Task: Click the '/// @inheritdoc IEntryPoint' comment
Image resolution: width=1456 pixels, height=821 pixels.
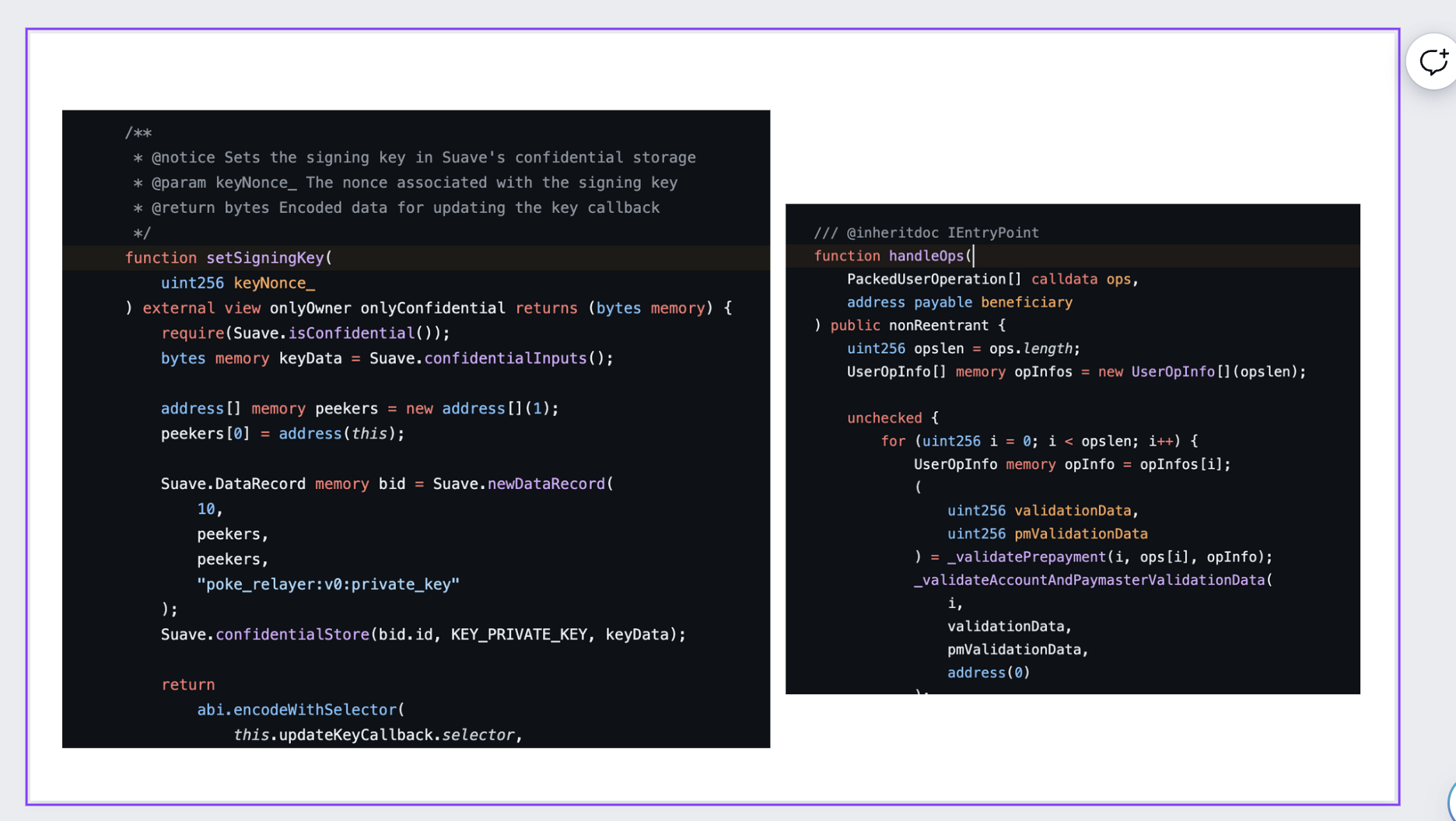Action: point(926,232)
